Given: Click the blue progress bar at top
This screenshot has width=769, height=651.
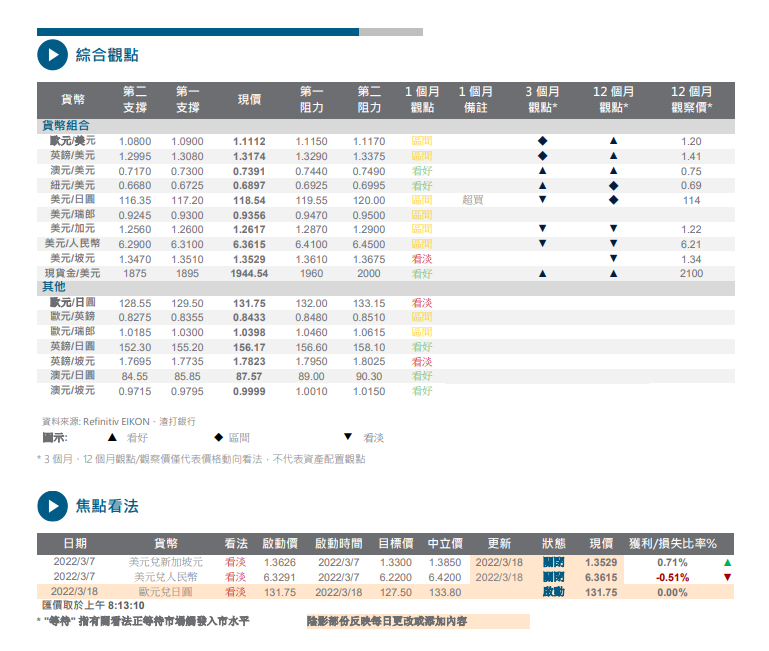Looking at the screenshot, I should click(x=197, y=32).
